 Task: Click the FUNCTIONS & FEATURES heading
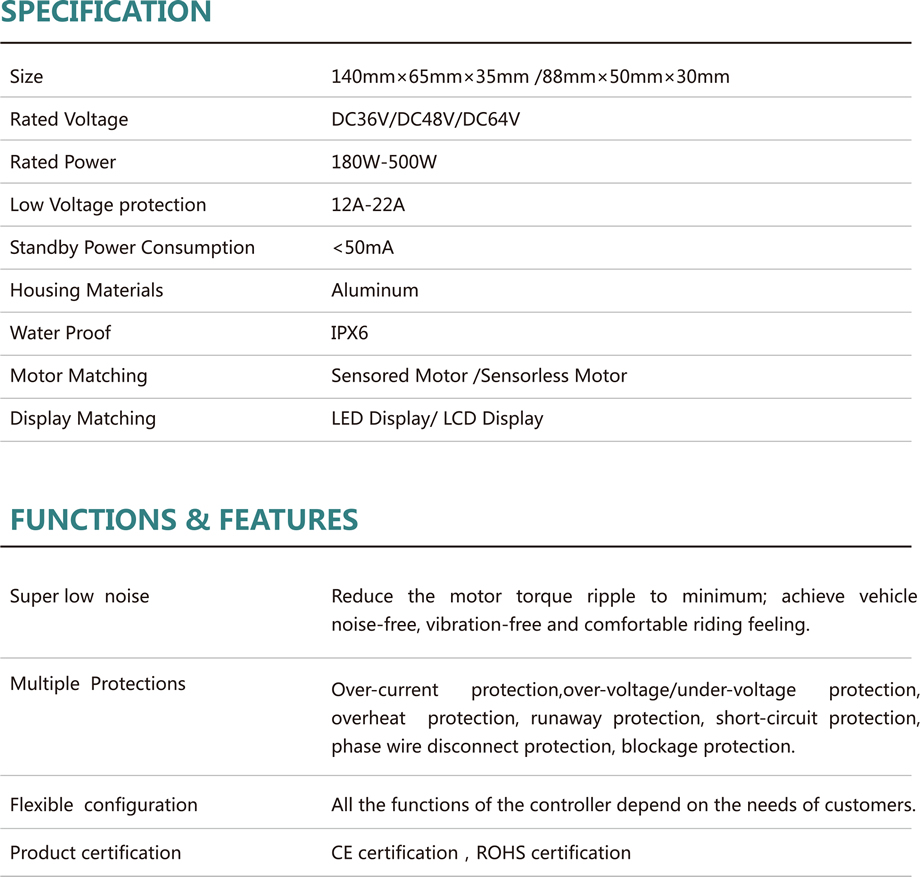(184, 520)
